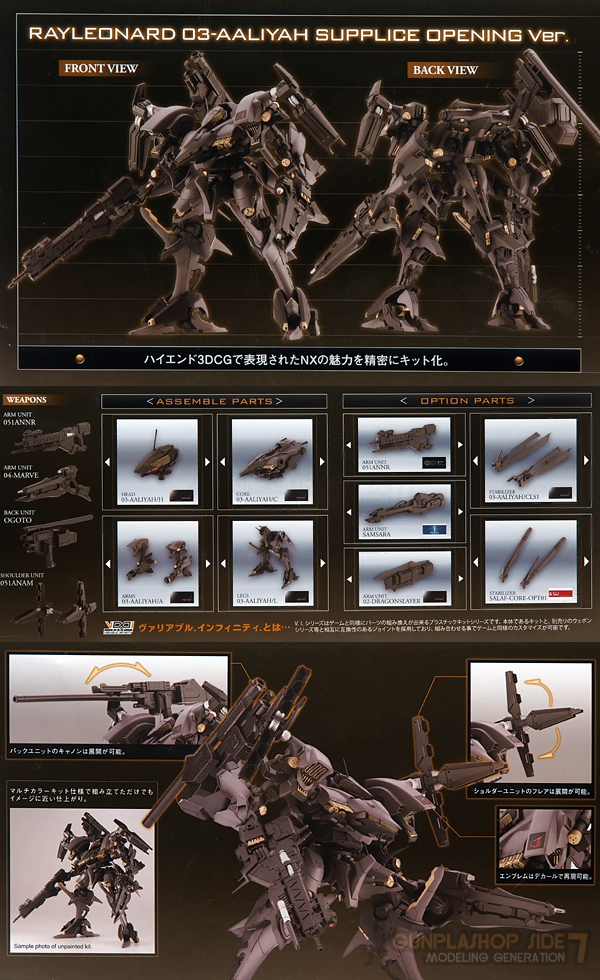This screenshot has height=980, width=600.
Task: Click the 'SHOULDER UNIT 051ANAM' label
Action: [x=22, y=579]
